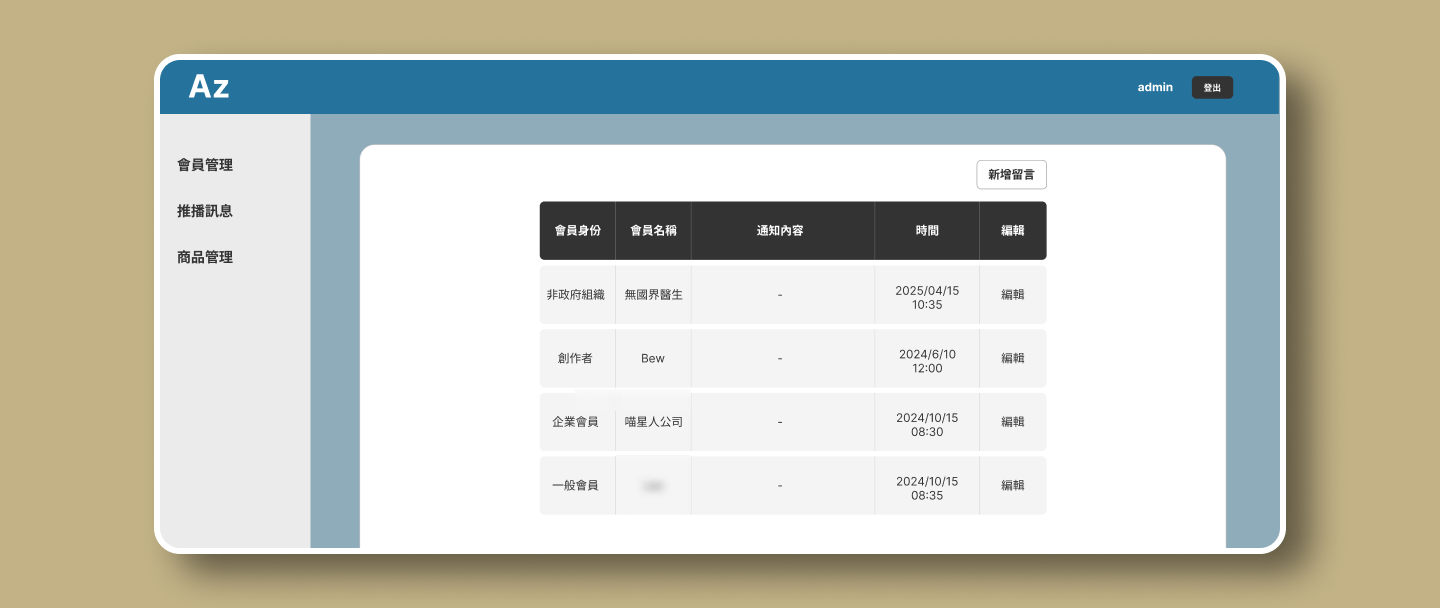Screen dimensions: 1440x608
Task: Select 商品管理 from the sidebar
Action: coord(205,257)
